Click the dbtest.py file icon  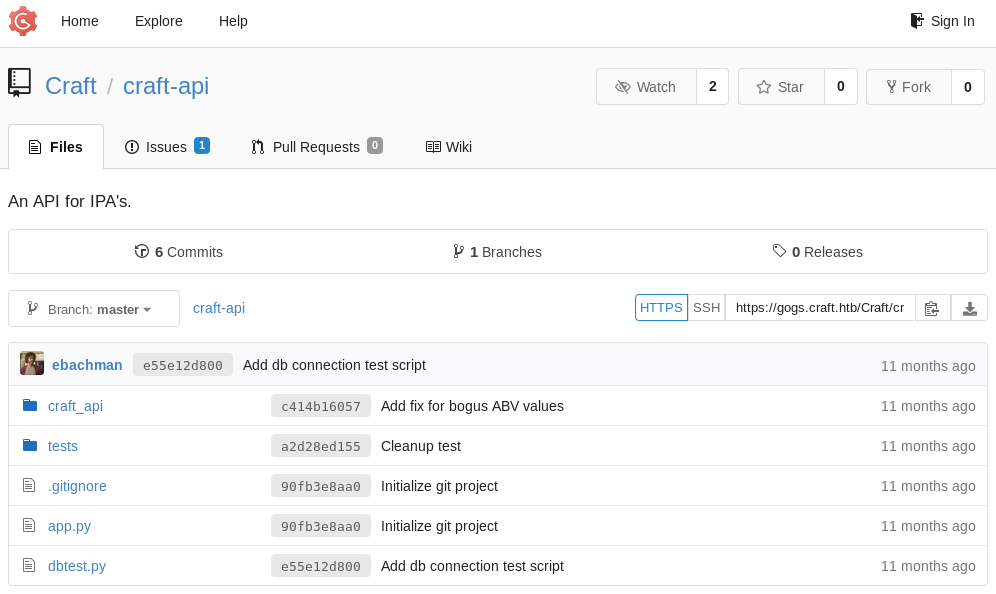pos(29,565)
